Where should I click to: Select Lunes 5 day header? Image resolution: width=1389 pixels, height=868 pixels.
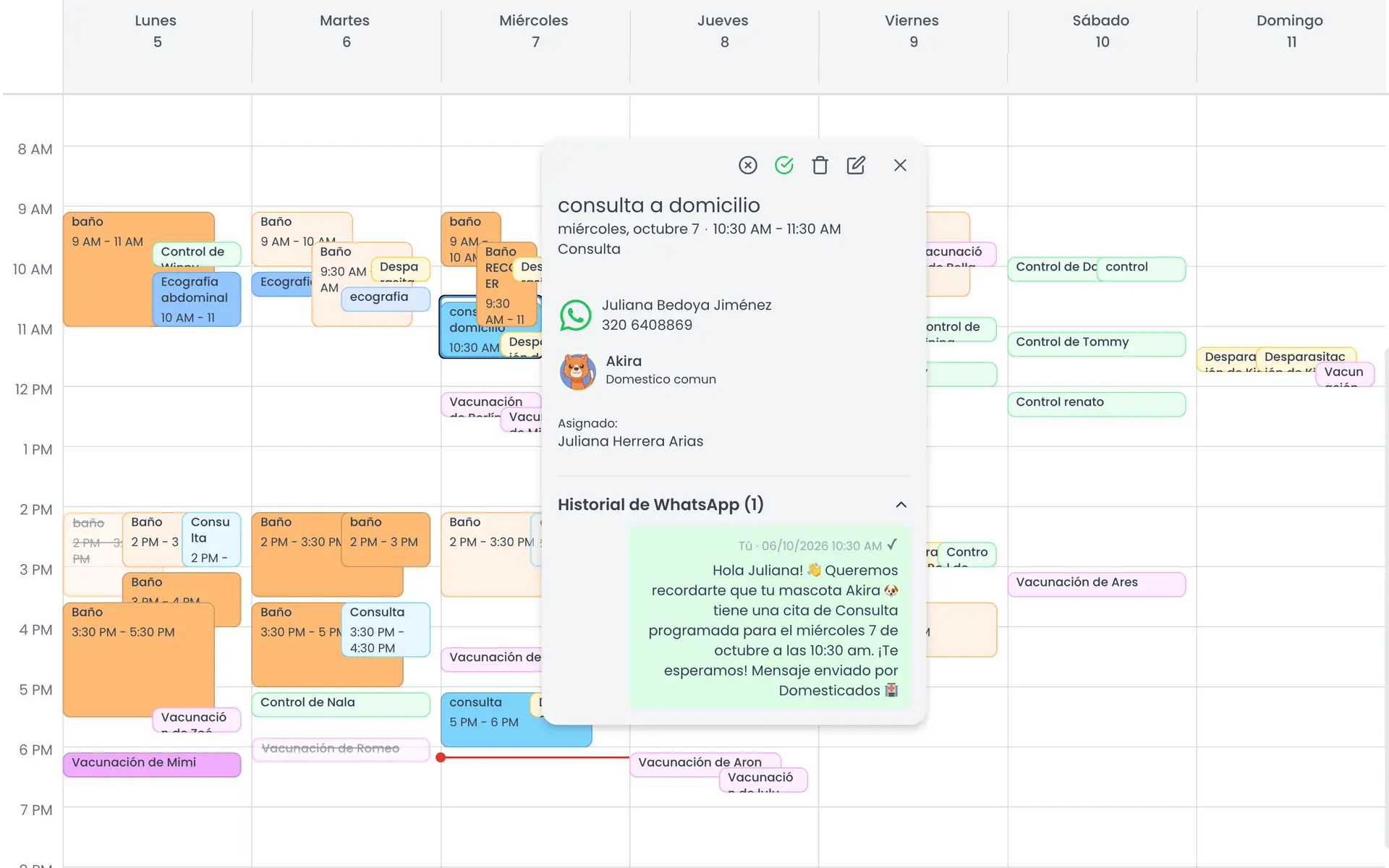coord(156,31)
